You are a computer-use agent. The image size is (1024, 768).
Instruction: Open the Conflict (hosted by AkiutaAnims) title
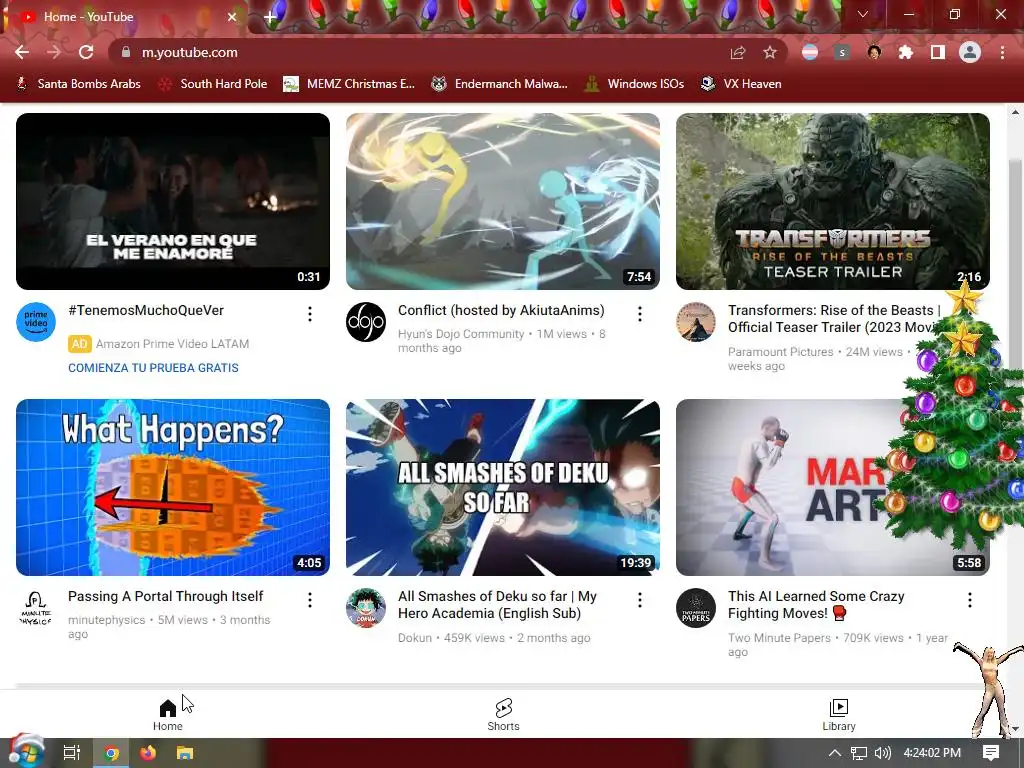[502, 310]
